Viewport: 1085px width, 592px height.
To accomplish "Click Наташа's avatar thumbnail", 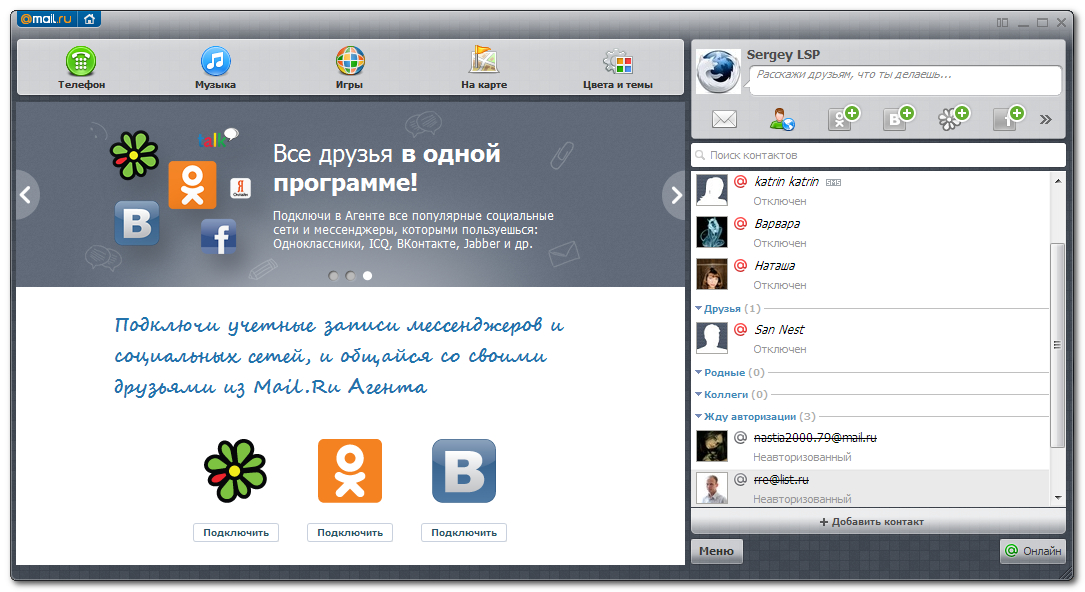I will (711, 274).
